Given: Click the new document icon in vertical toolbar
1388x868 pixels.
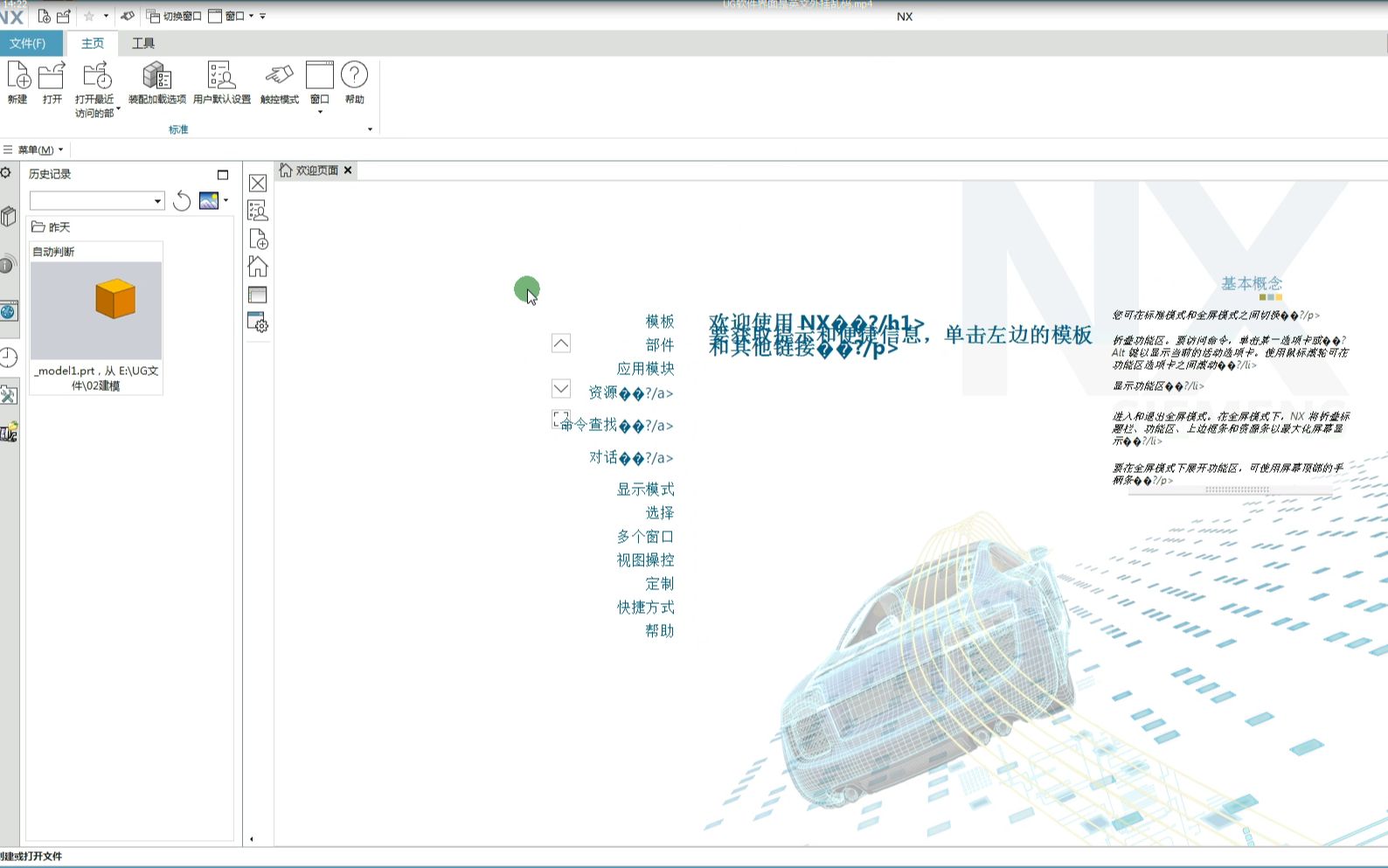Looking at the screenshot, I should click(258, 239).
